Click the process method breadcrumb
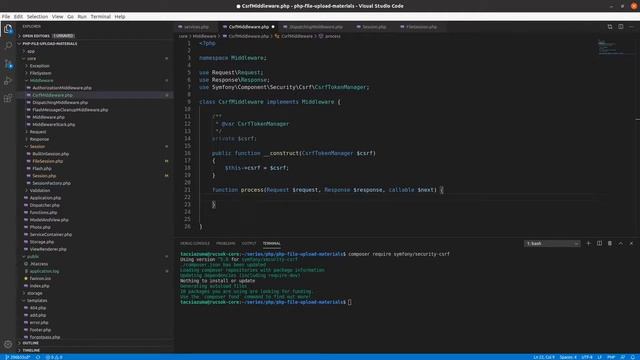 332,36
